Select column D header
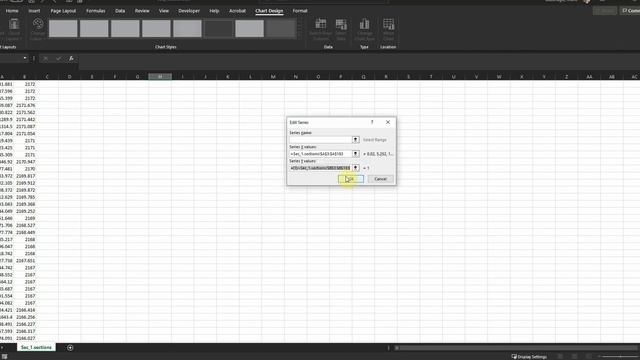Screen dimensions: 640x360 point(69,77)
